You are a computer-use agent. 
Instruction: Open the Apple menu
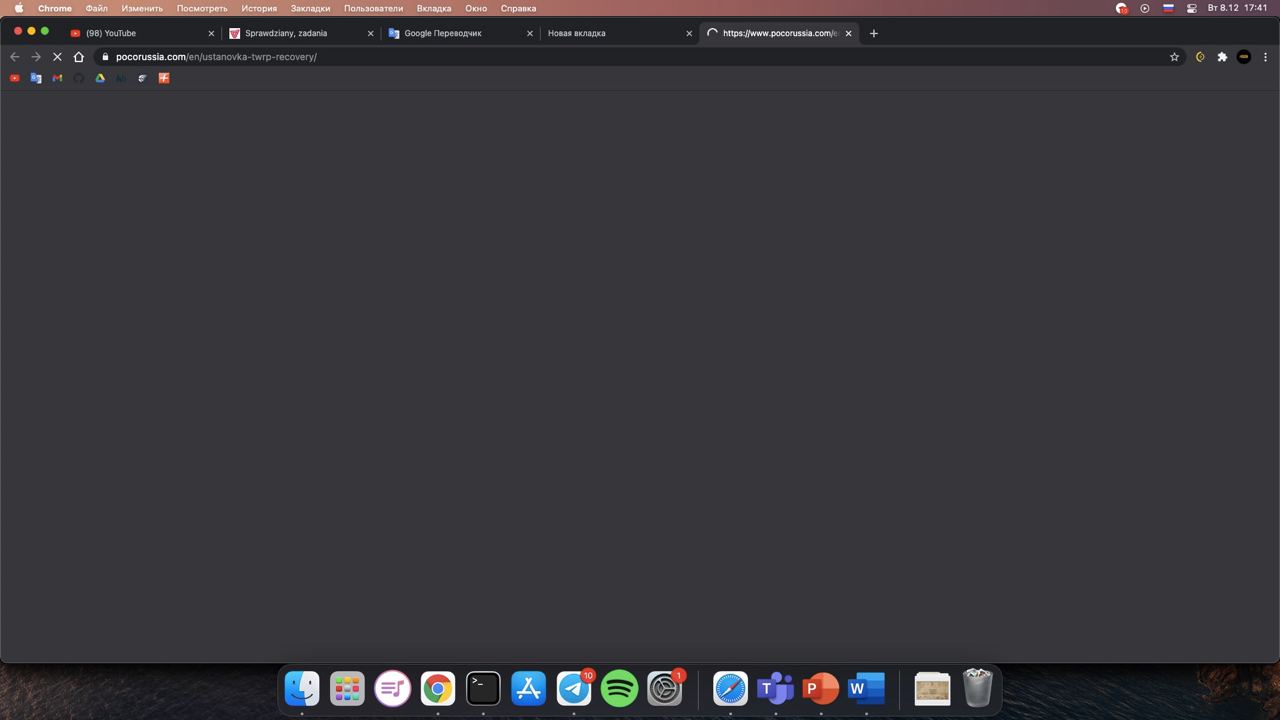(19, 8)
